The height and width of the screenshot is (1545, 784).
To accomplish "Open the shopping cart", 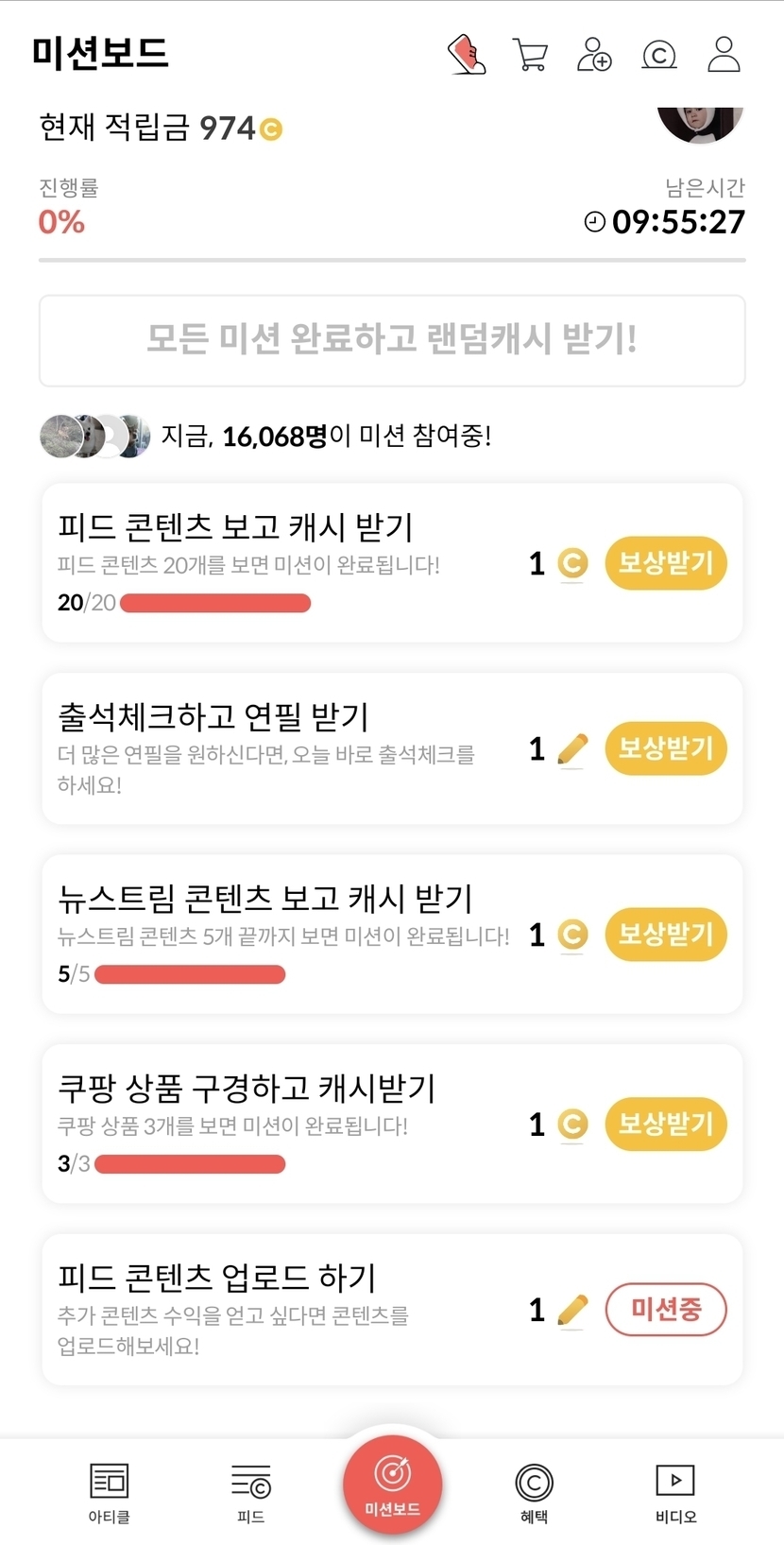I will click(530, 55).
